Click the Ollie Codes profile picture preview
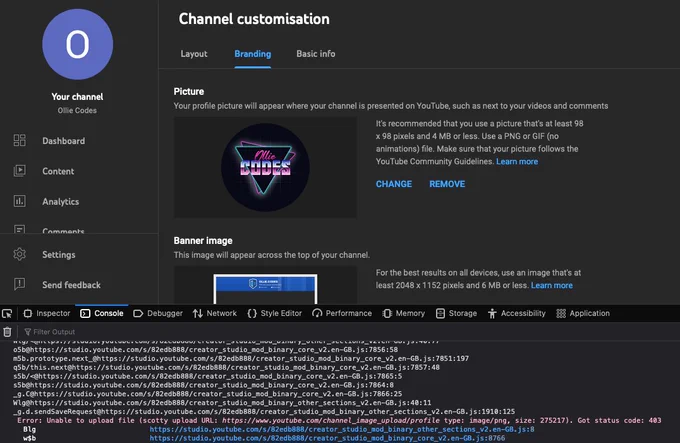Image resolution: width=680 pixels, height=443 pixels. click(265, 167)
